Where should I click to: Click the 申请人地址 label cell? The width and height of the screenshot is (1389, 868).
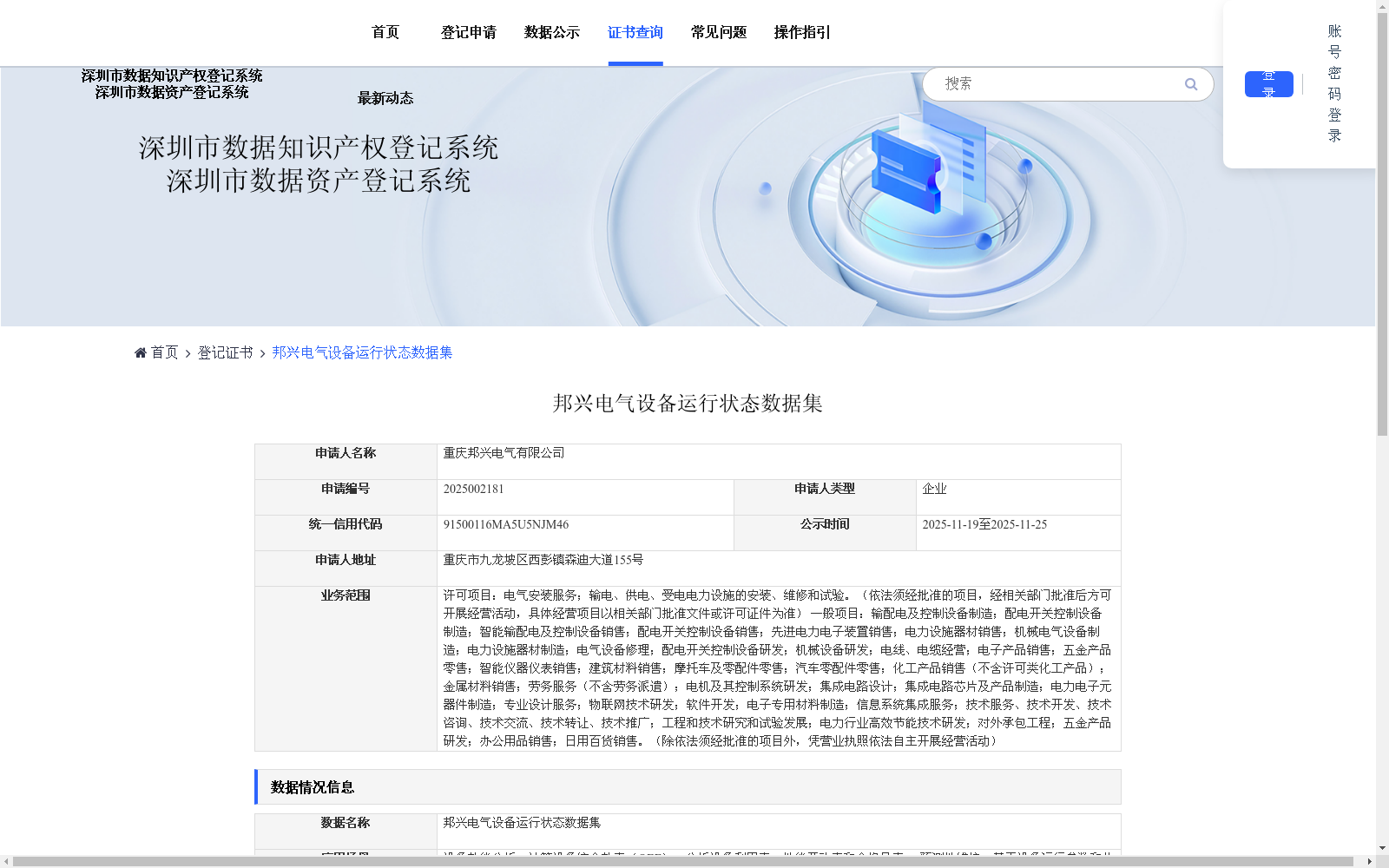(346, 569)
